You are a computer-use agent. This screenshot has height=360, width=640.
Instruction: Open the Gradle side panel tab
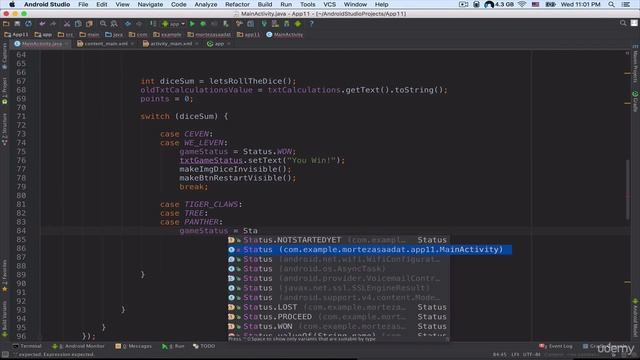pos(636,101)
